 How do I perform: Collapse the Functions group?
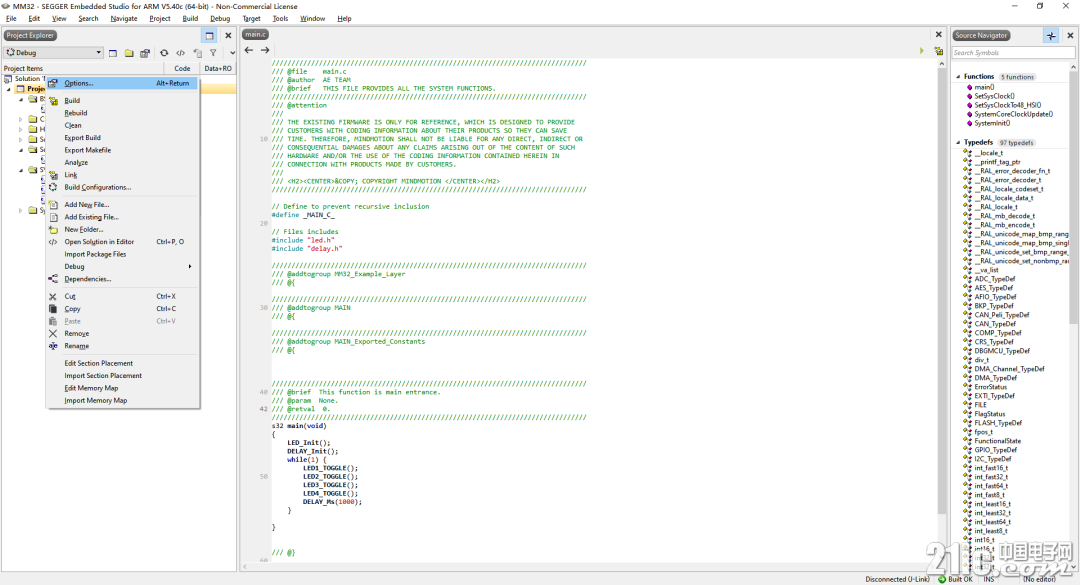click(958, 76)
